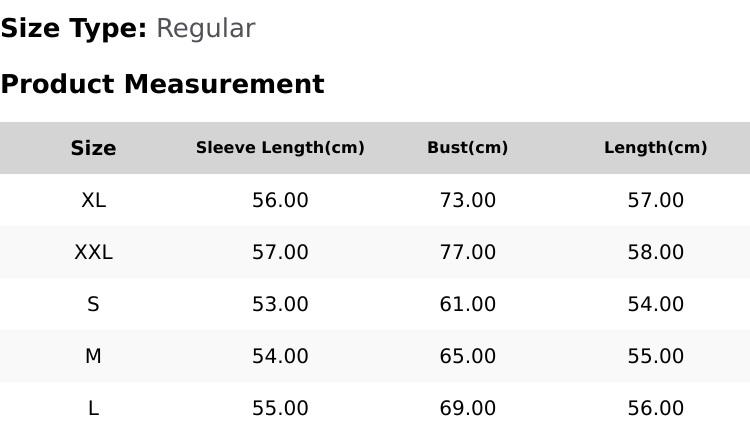Click the Size Type label

point(74,28)
